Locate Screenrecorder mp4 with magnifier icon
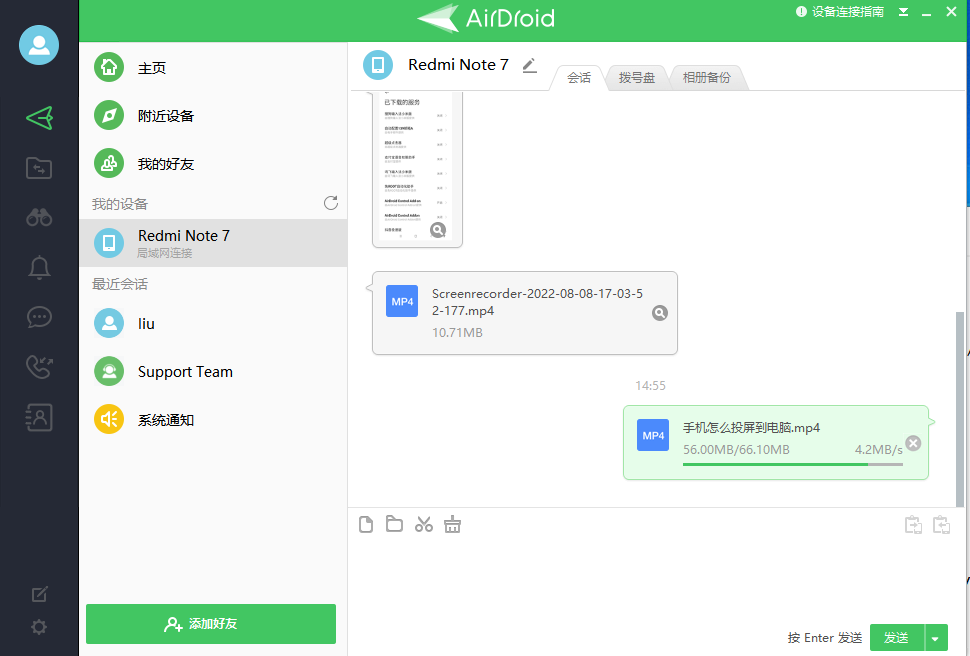The image size is (970, 656). 660,313
